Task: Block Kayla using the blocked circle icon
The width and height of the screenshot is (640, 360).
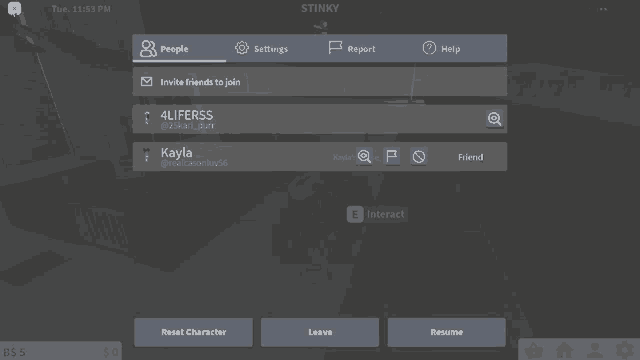Action: tap(418, 156)
